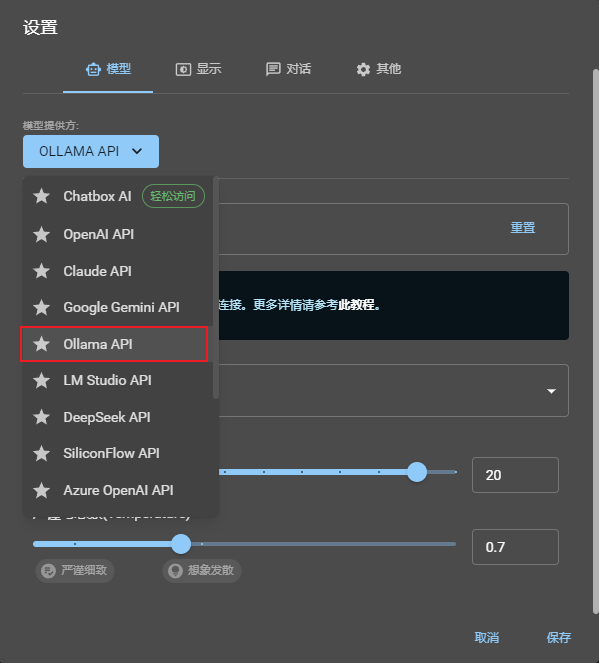Select LM Studio API provider
The image size is (599, 663).
pyautogui.click(x=118, y=381)
